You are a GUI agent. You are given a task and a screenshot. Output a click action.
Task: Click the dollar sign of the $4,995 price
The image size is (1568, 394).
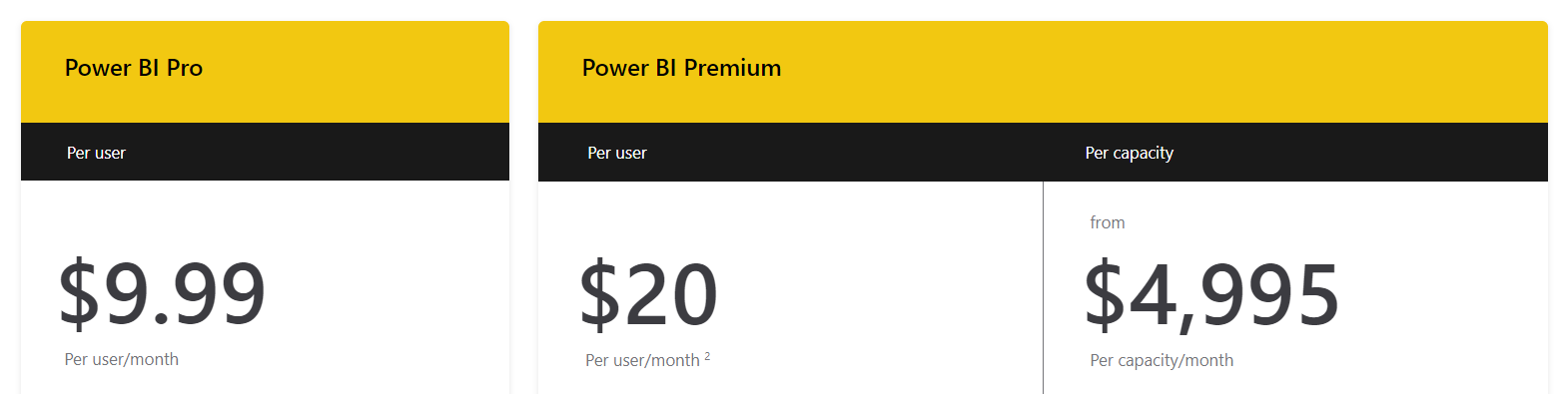pyautogui.click(x=1106, y=295)
